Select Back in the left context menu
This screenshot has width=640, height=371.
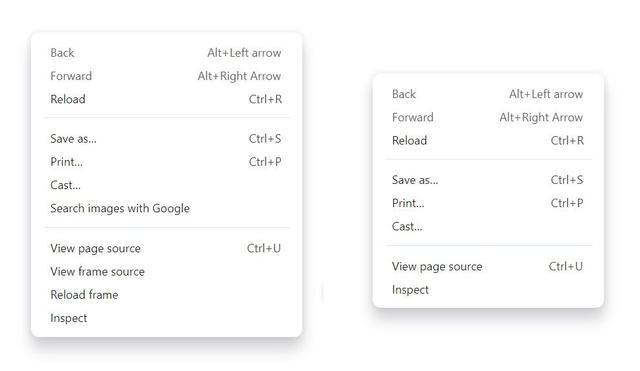click(167, 53)
